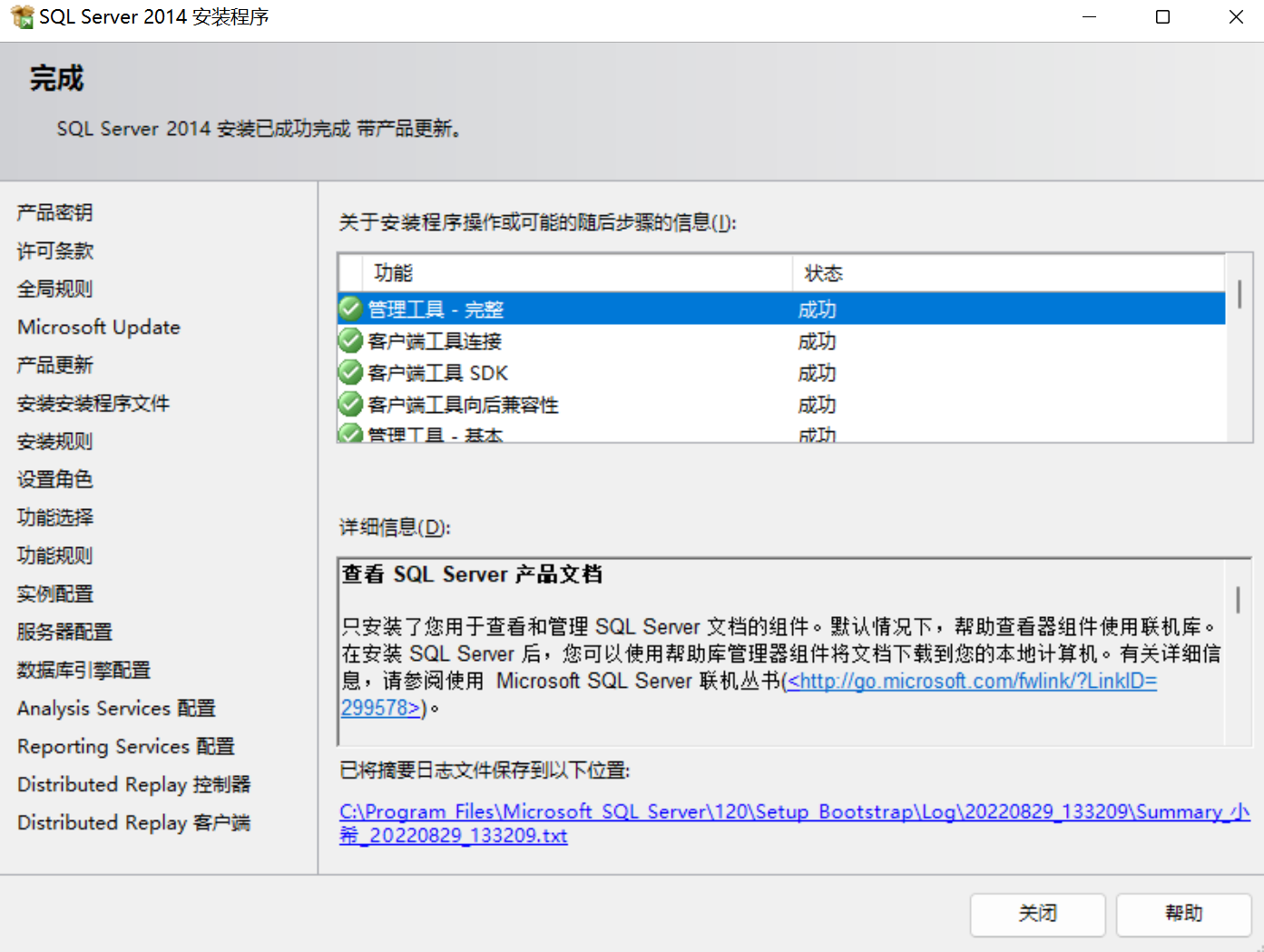The height and width of the screenshot is (952, 1264).
Task: Click the 功能选择 step in sidebar
Action: point(54,517)
